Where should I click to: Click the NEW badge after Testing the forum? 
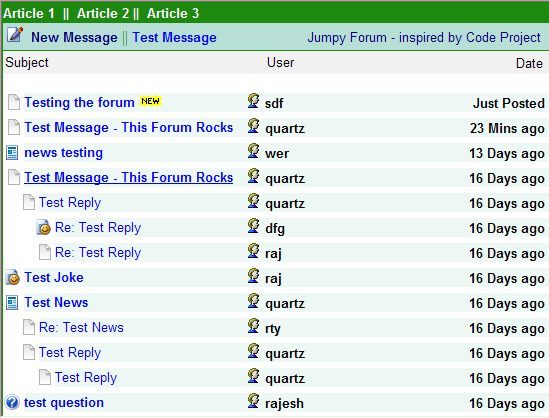[x=150, y=101]
